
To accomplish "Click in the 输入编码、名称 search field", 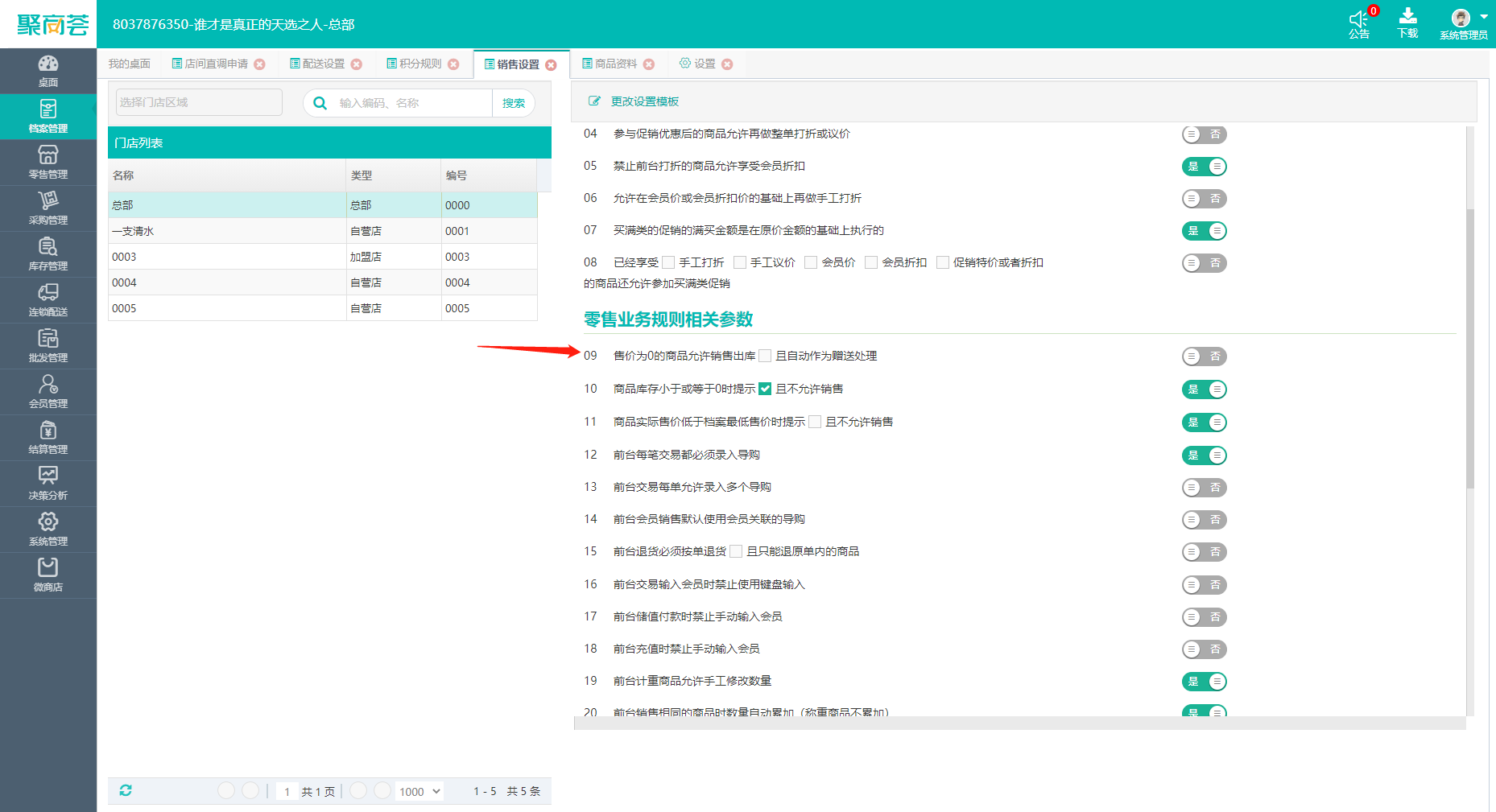I will [x=412, y=103].
